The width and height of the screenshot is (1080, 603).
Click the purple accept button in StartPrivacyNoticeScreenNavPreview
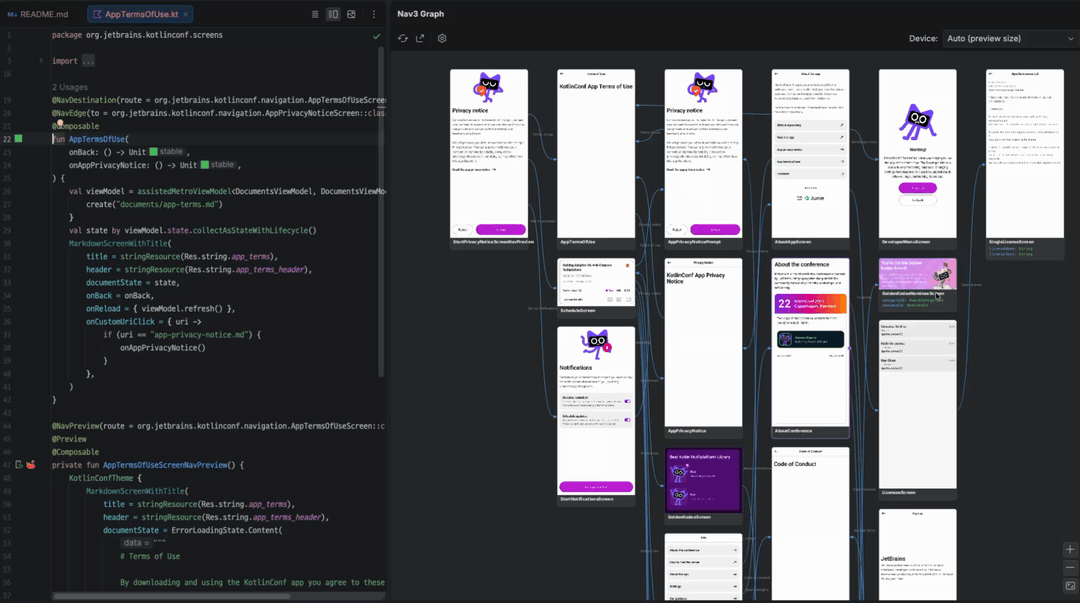tap(501, 229)
